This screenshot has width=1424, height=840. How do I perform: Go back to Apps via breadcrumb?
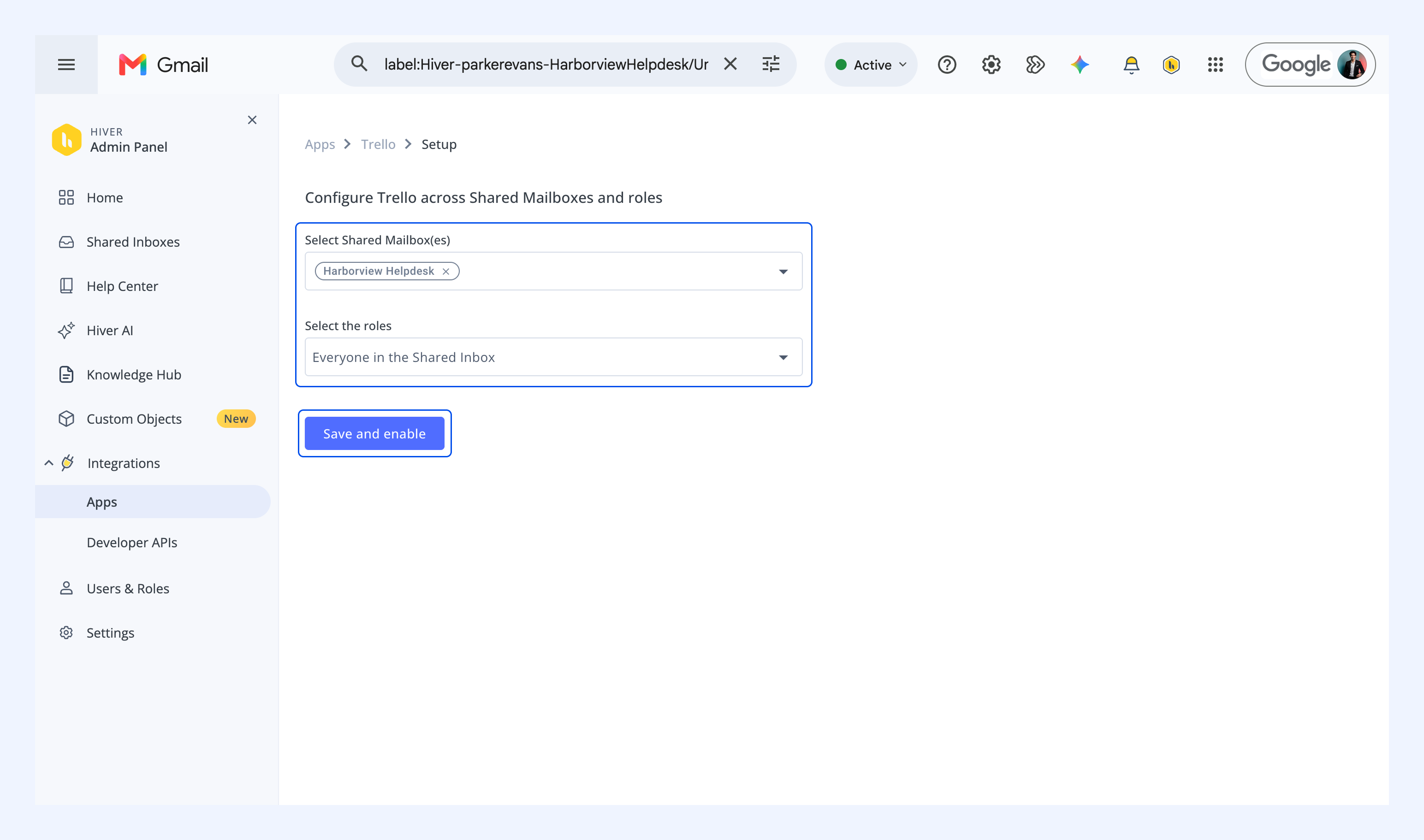tap(320, 144)
